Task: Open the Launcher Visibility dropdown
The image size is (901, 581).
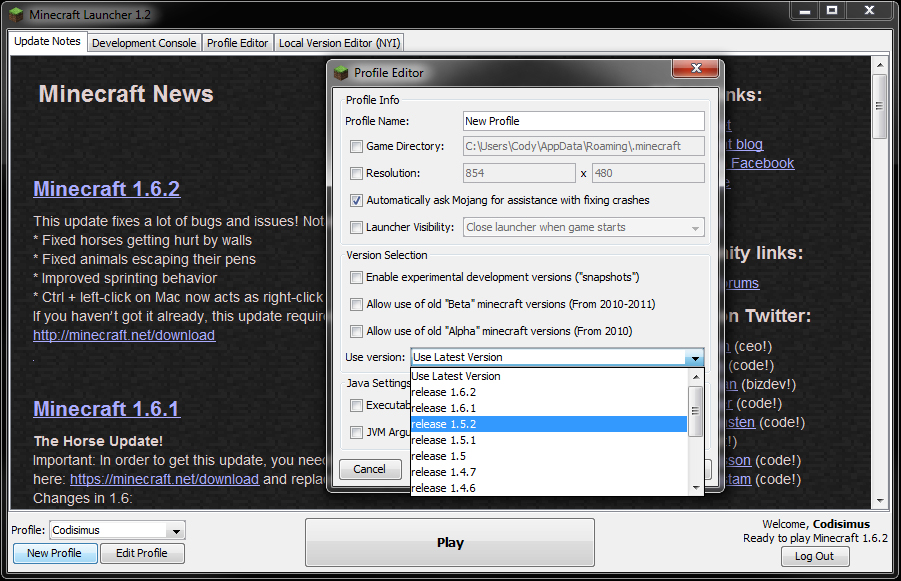Action: tap(583, 228)
